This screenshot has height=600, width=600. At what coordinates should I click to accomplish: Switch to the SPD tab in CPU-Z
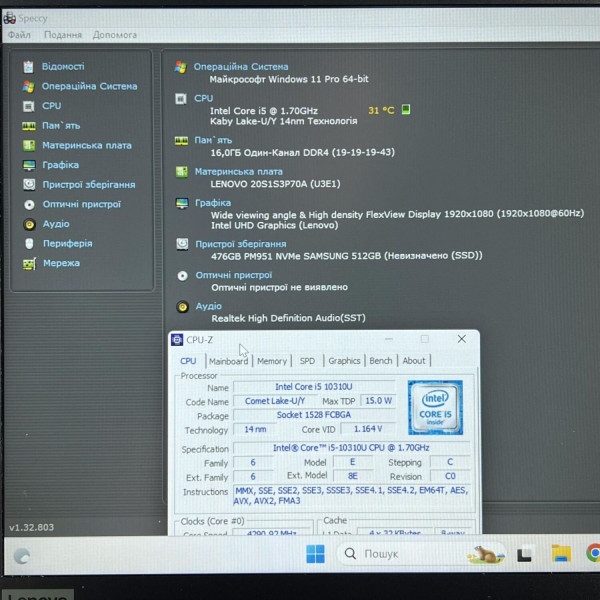[307, 361]
